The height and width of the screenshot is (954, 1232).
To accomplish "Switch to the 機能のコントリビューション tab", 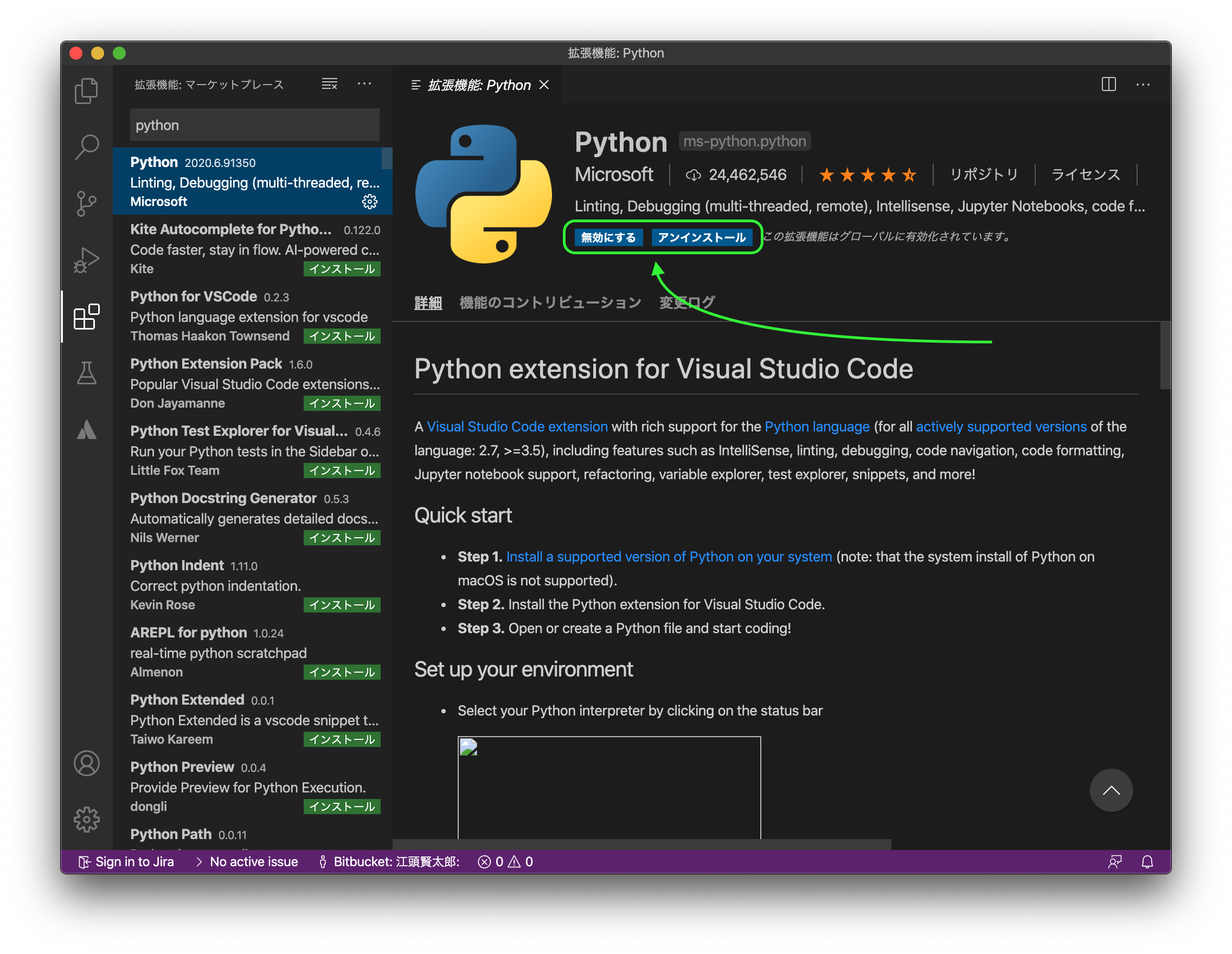I will pos(550,303).
